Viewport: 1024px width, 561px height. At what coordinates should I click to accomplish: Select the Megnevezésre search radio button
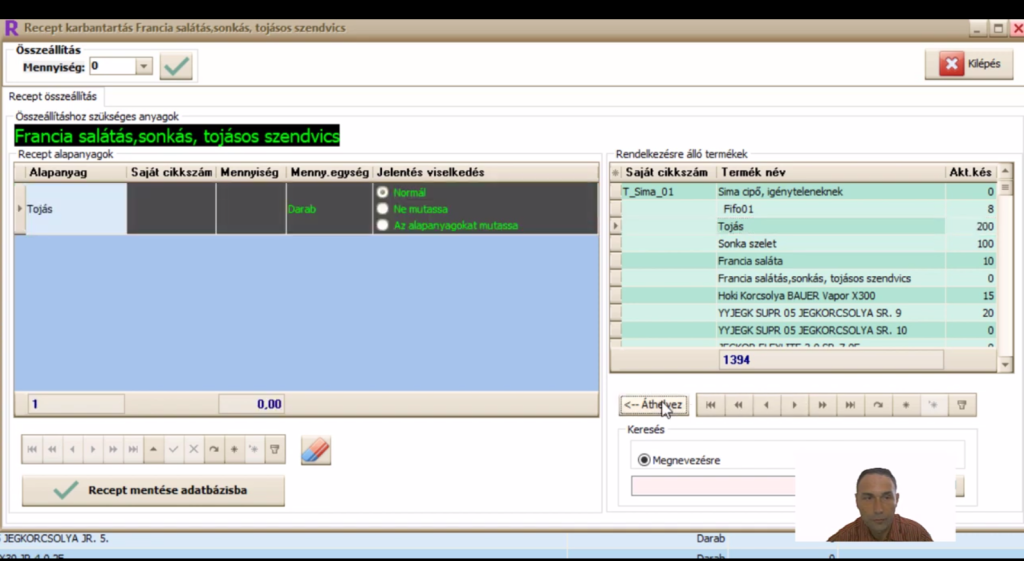[644, 460]
